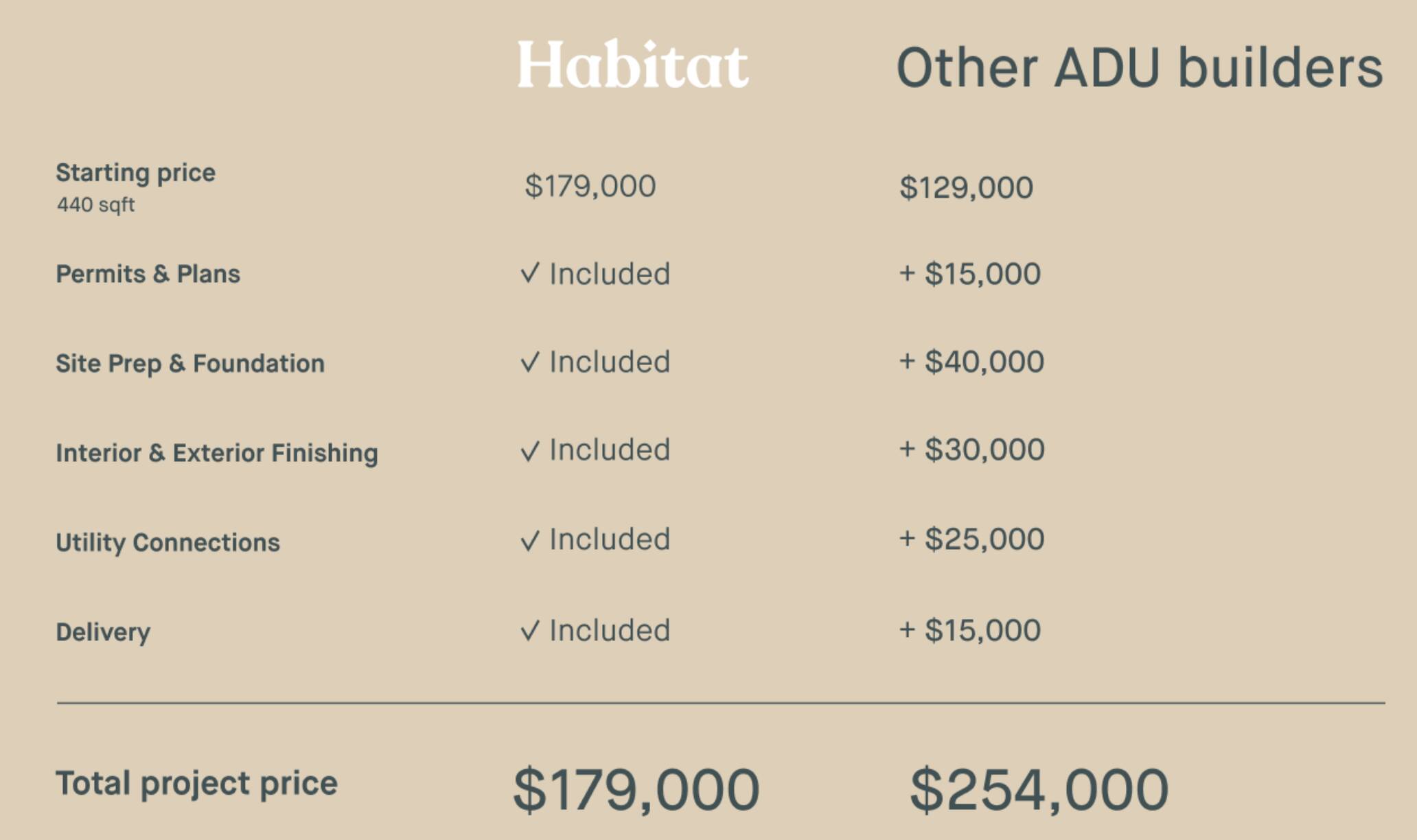Viewport: 1417px width, 840px height.
Task: Click the Permits & Plans included checkmark
Action: pyautogui.click(x=530, y=273)
